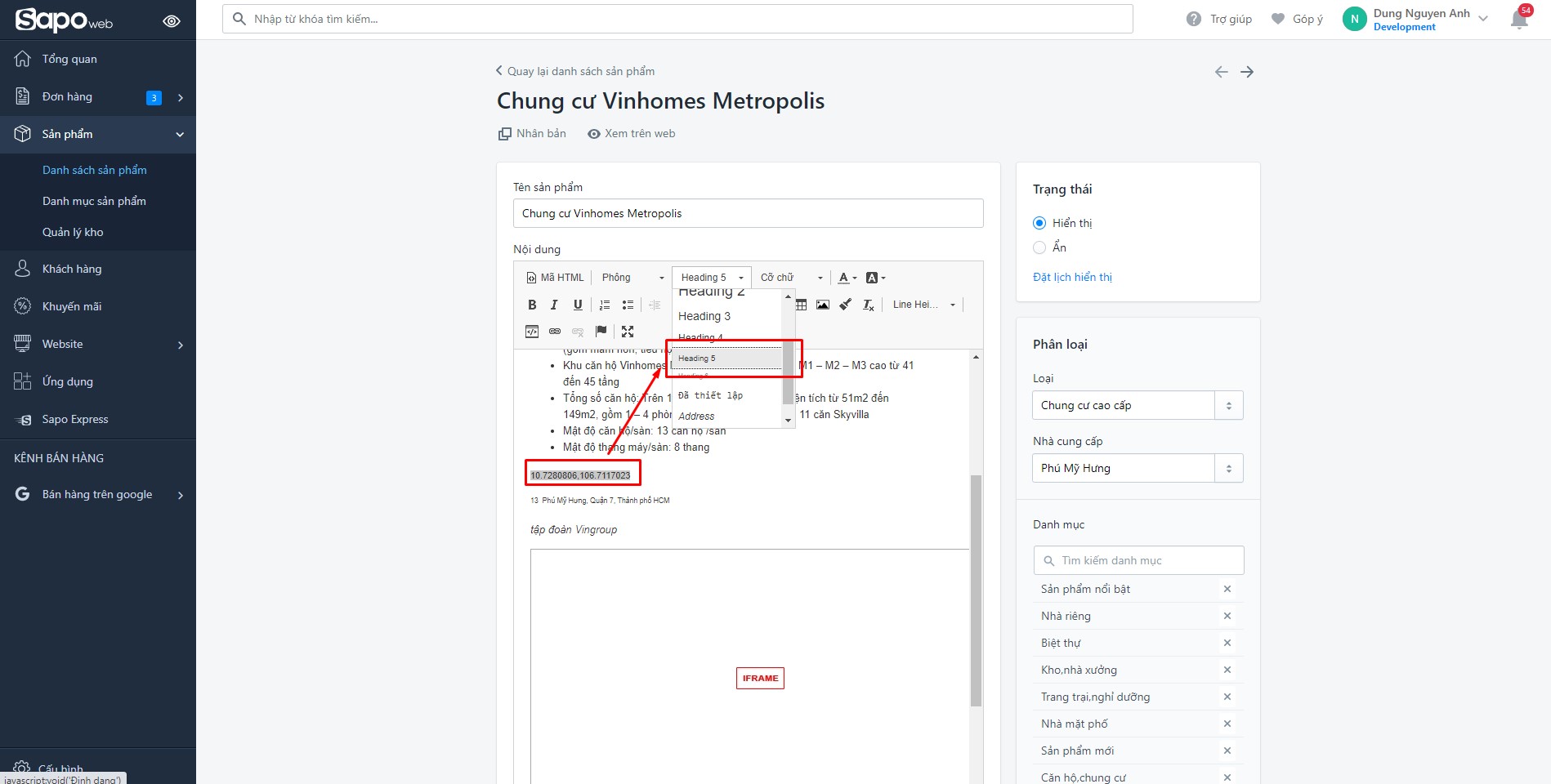Go to the next product arrow
This screenshot has height=784, width=1551.
pyautogui.click(x=1247, y=72)
